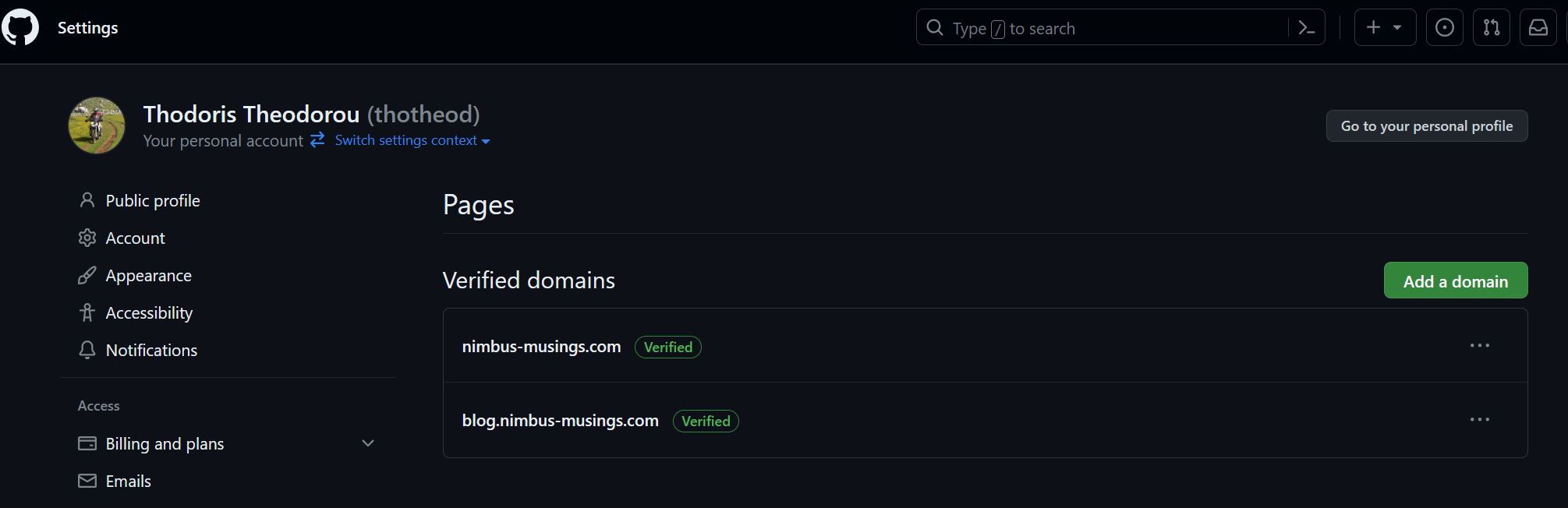Open the command palette icon
The image size is (1568, 508).
coord(1307,28)
